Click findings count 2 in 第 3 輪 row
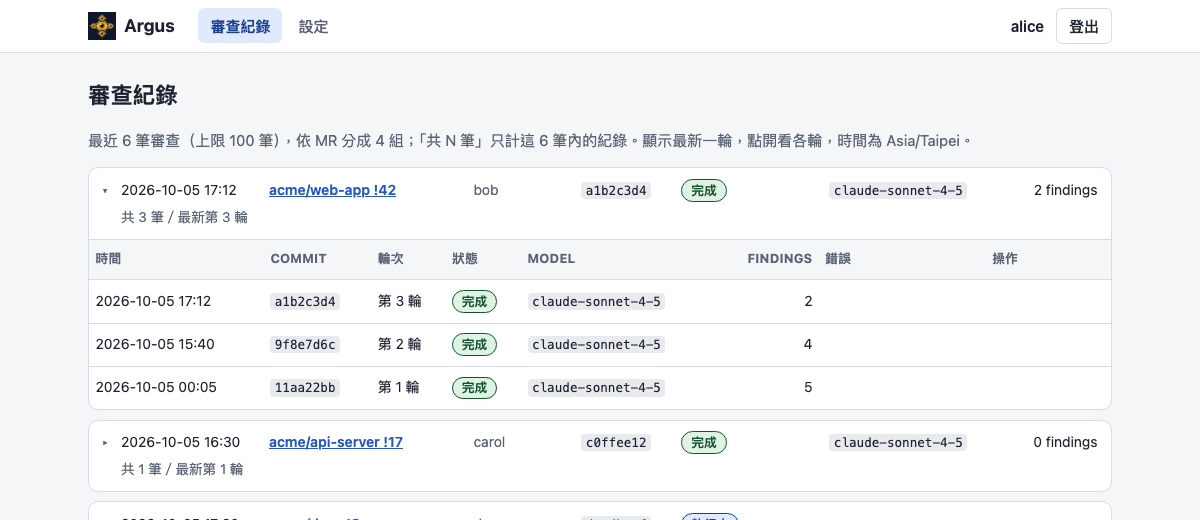The image size is (1200, 520). coord(808,301)
